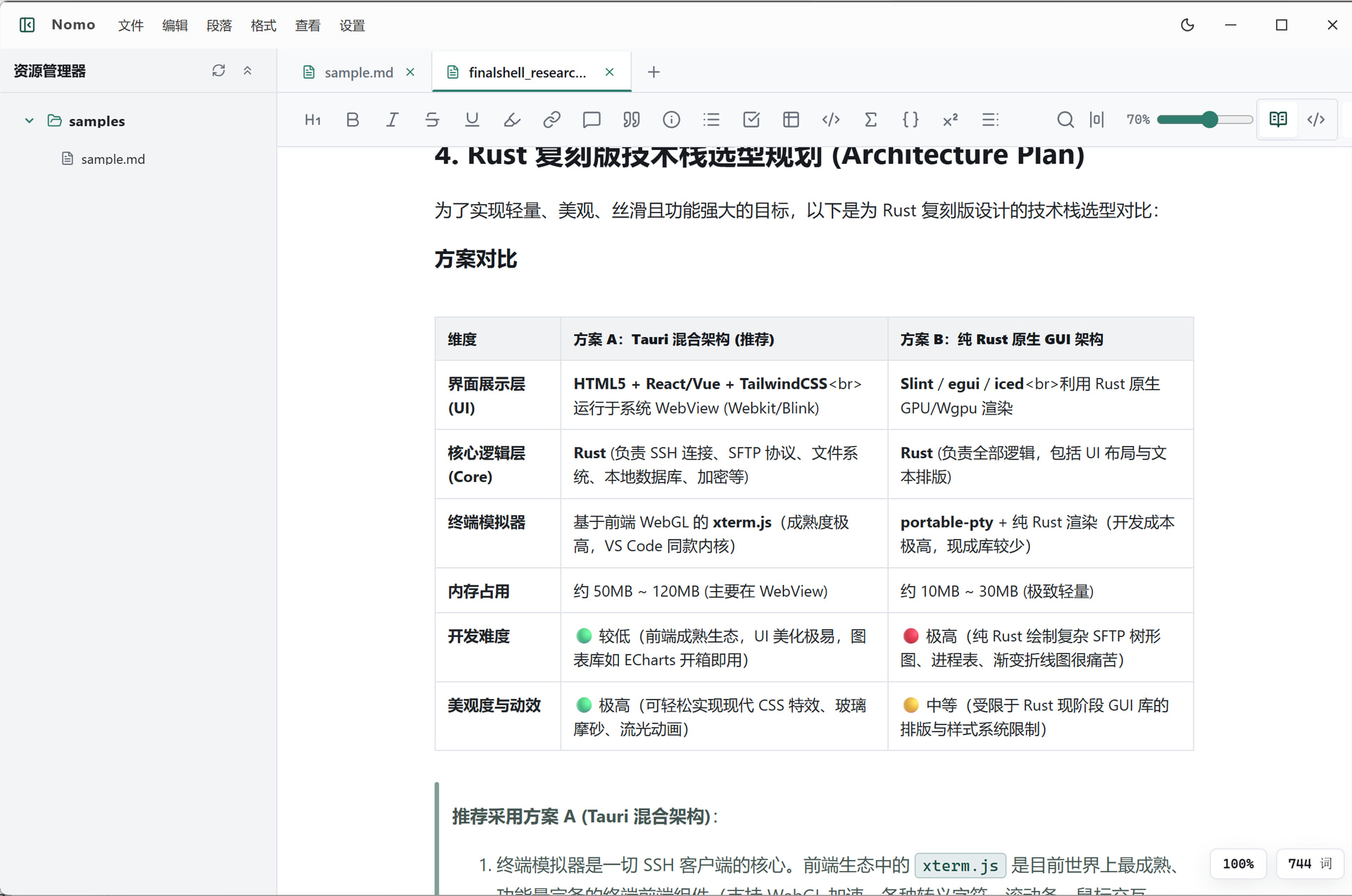
Task: Click the 方案对比 heading
Action: (476, 259)
